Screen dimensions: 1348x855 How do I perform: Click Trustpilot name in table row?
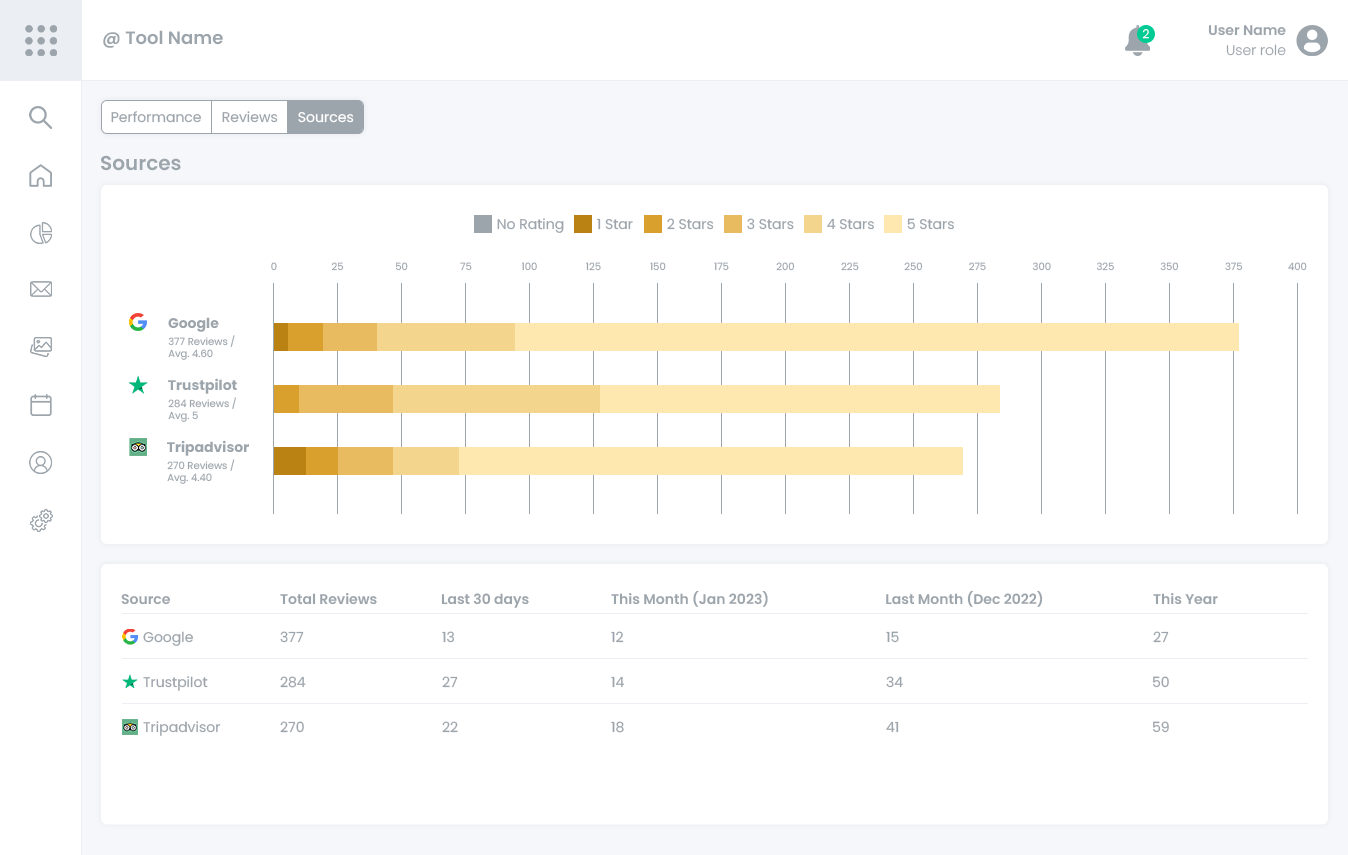(x=175, y=682)
